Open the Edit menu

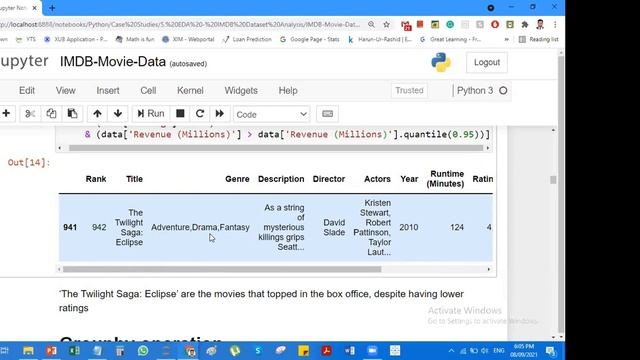pos(27,91)
